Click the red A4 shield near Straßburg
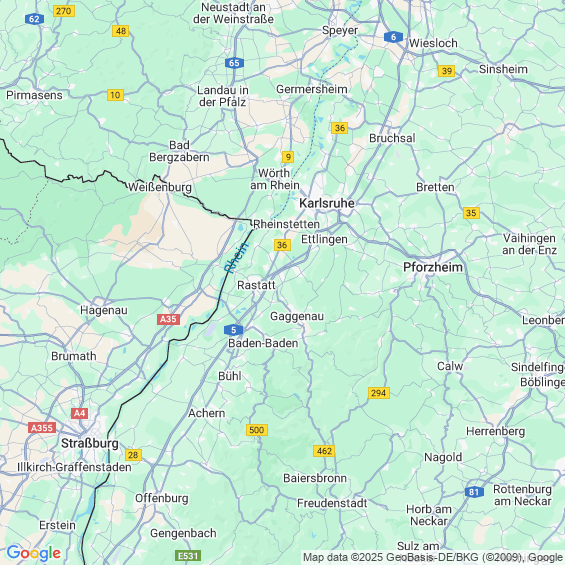 [79, 413]
